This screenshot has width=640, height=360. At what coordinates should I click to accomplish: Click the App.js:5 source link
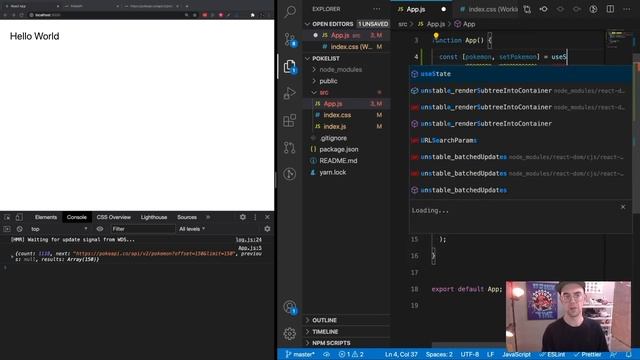pos(250,248)
